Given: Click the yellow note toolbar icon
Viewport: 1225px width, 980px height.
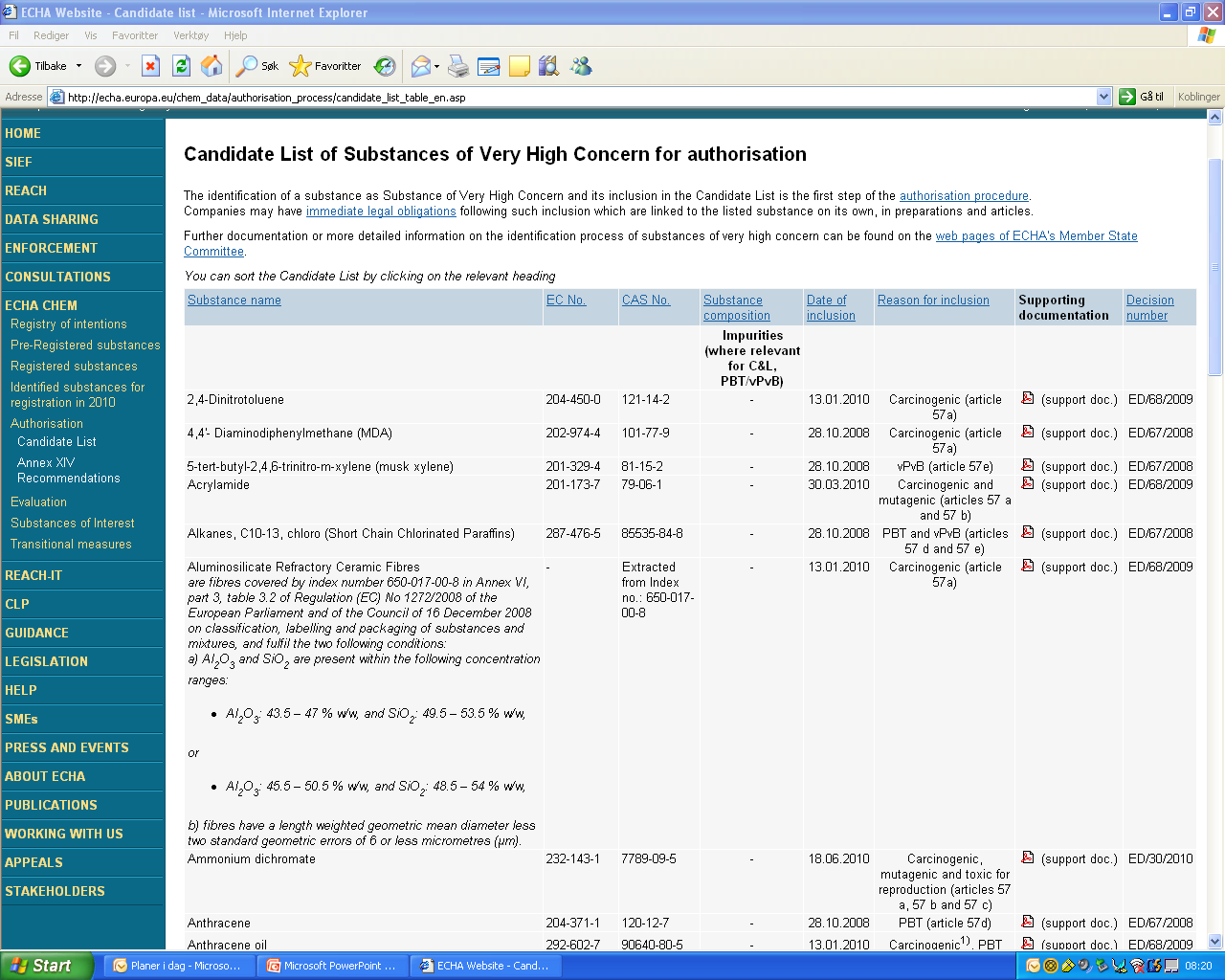Looking at the screenshot, I should 520,66.
